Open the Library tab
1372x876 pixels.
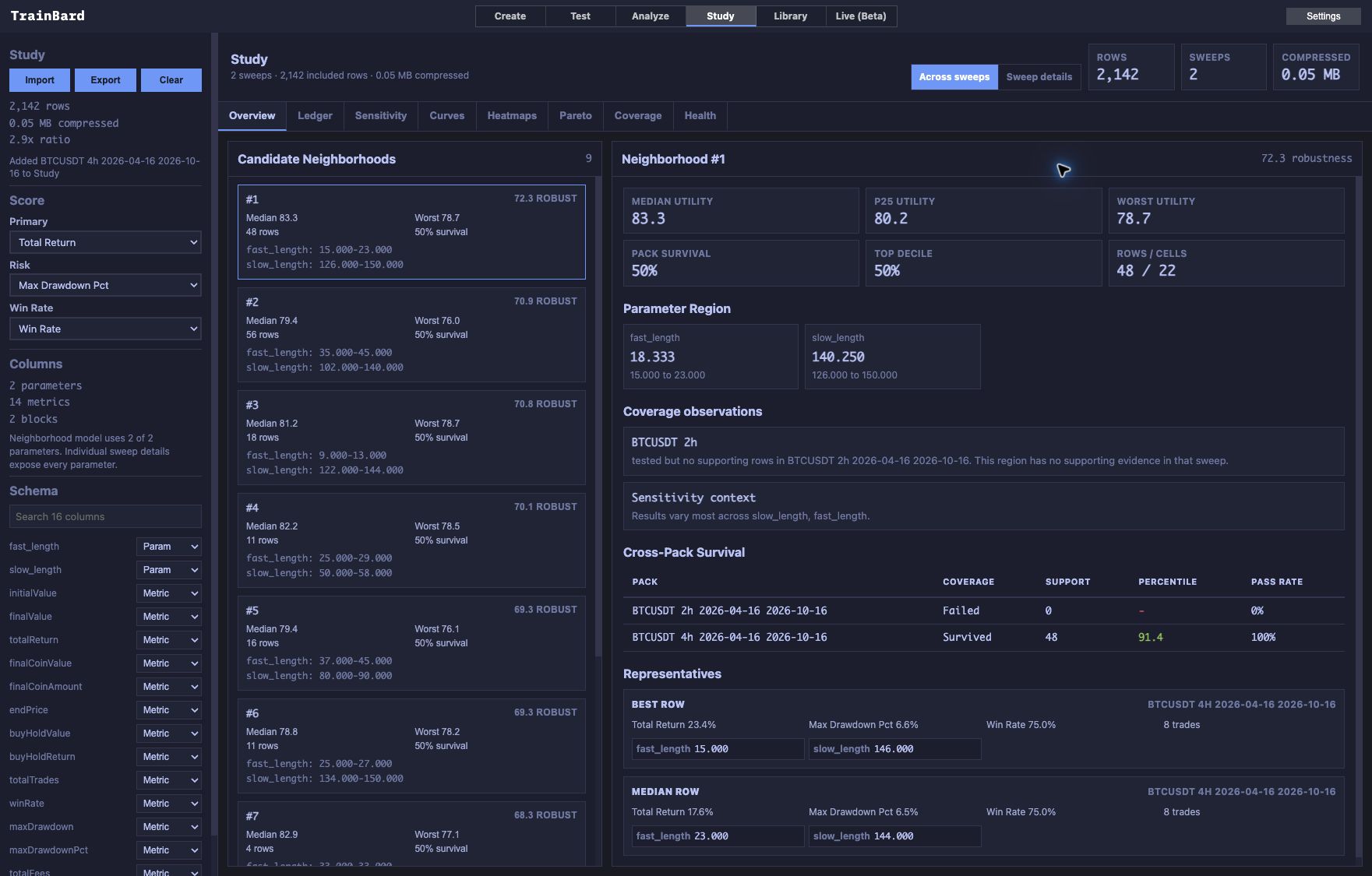coord(791,16)
